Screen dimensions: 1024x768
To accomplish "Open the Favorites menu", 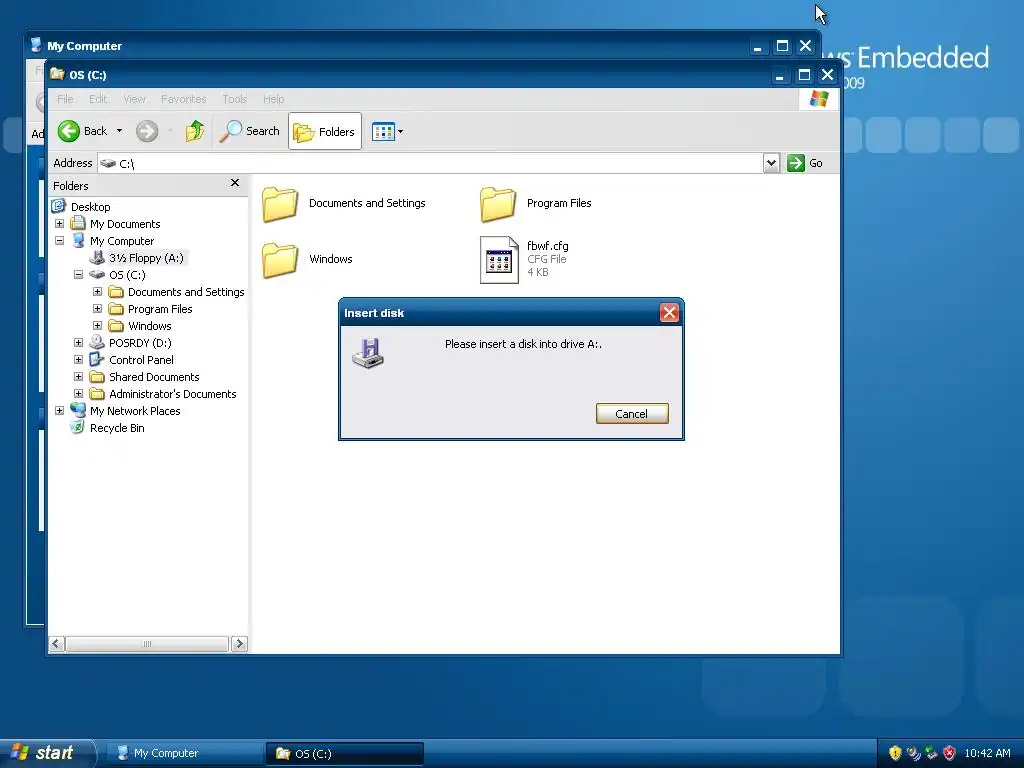I will point(184,99).
